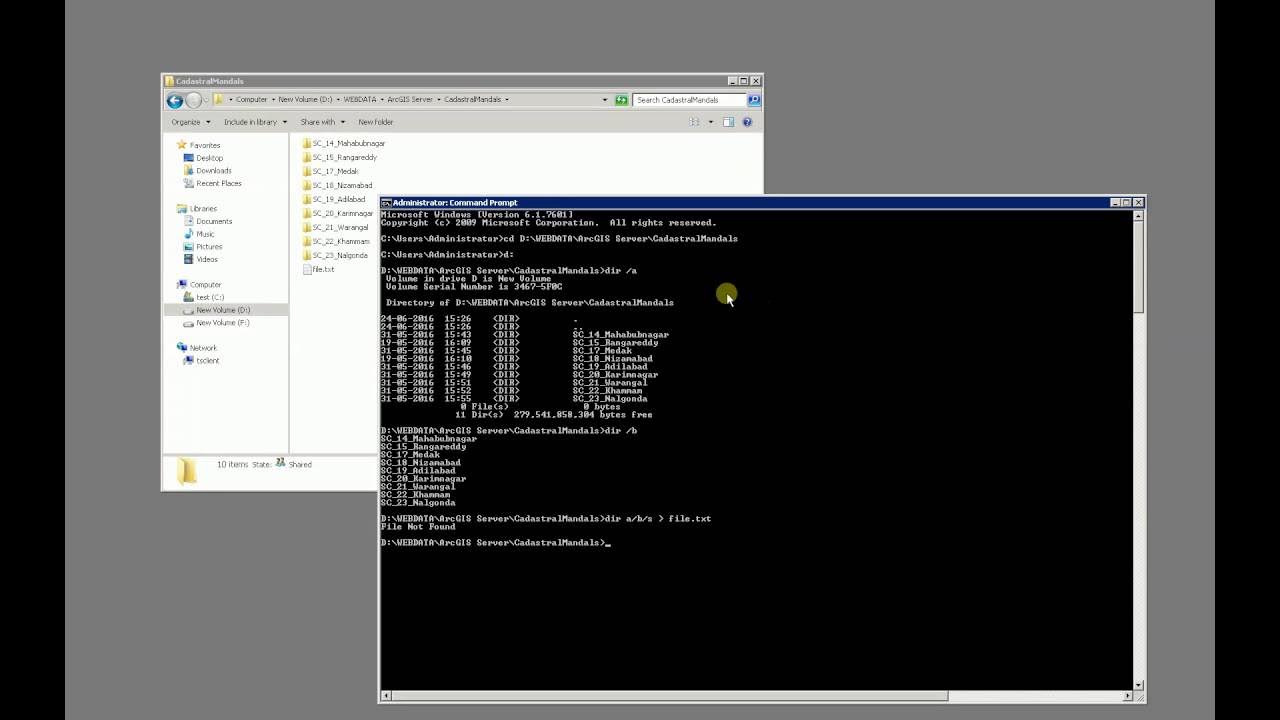Select the SC_20_Karimnagar folder icon

pyautogui.click(x=307, y=213)
